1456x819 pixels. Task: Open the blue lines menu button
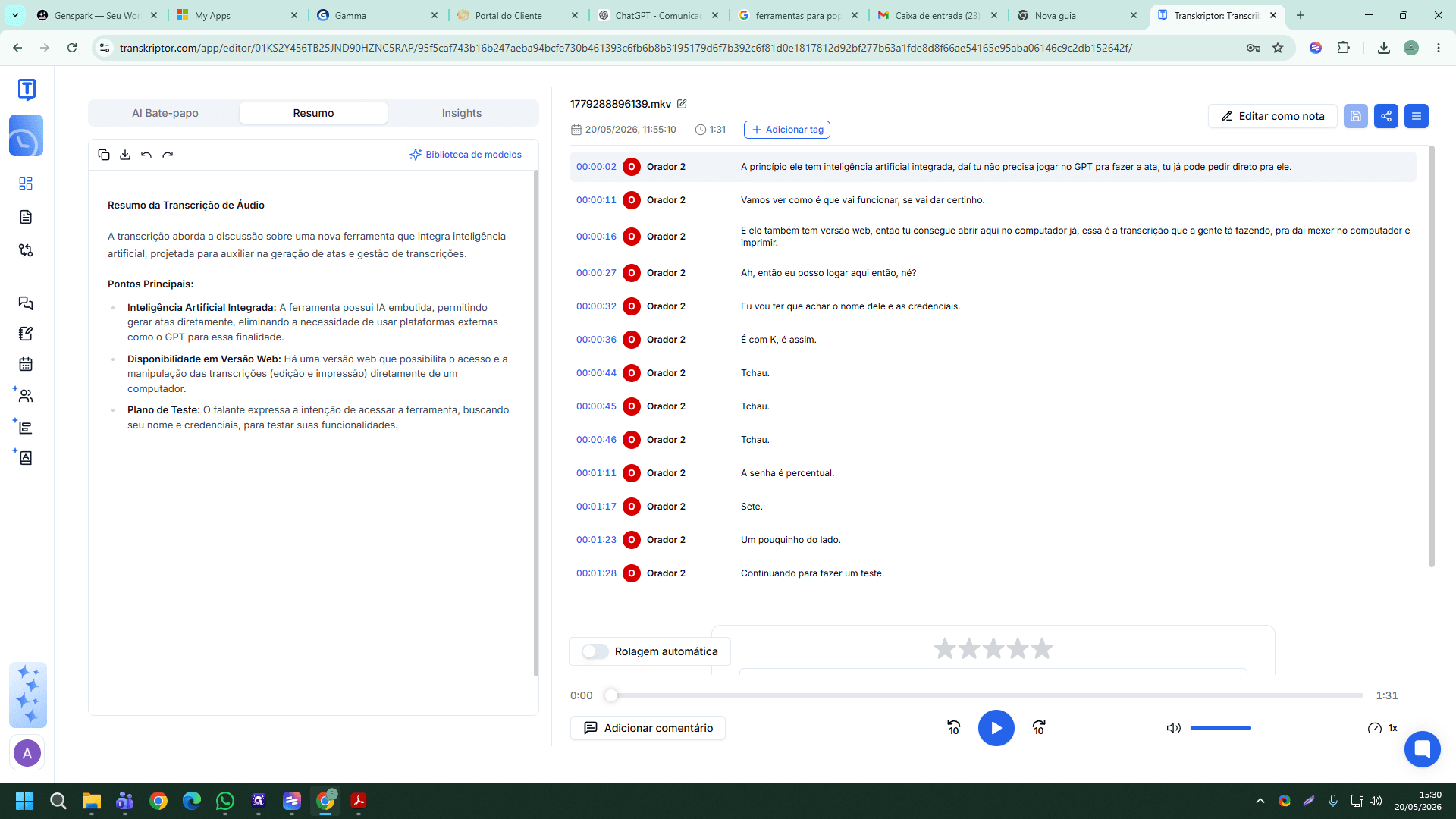[x=1417, y=116]
